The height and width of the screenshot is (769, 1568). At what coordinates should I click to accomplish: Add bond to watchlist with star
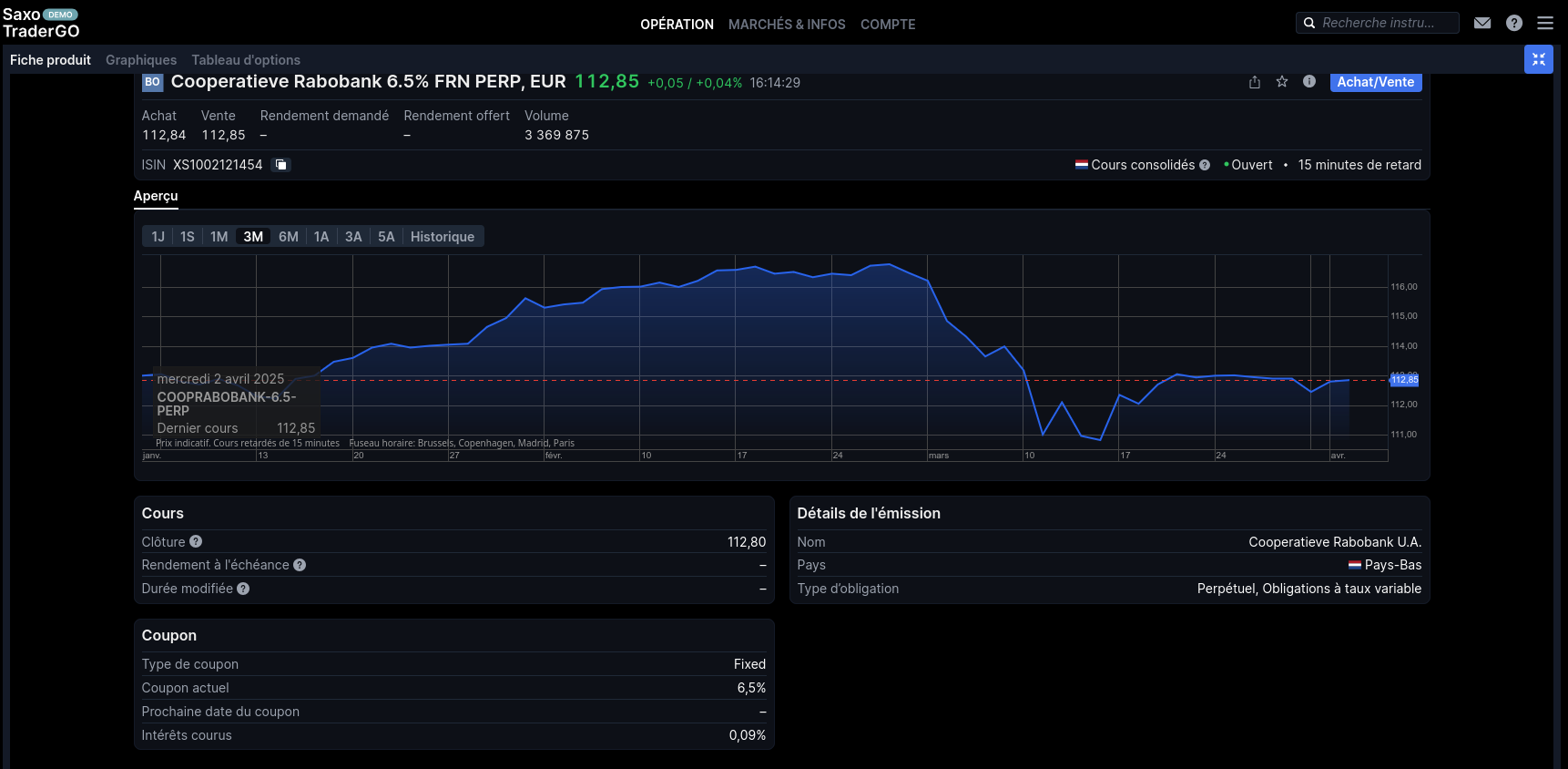click(x=1282, y=82)
